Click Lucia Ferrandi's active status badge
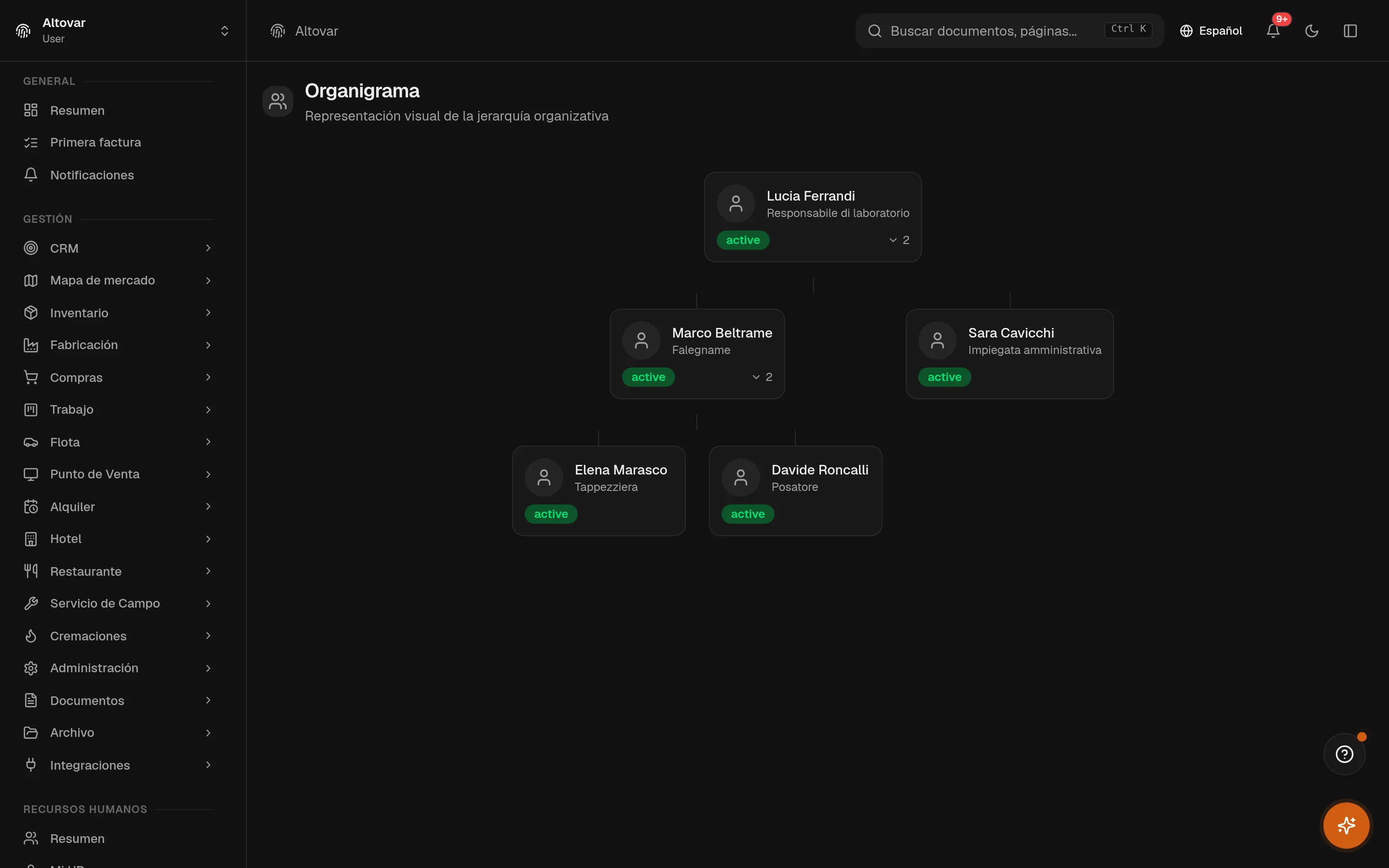 [x=743, y=240]
